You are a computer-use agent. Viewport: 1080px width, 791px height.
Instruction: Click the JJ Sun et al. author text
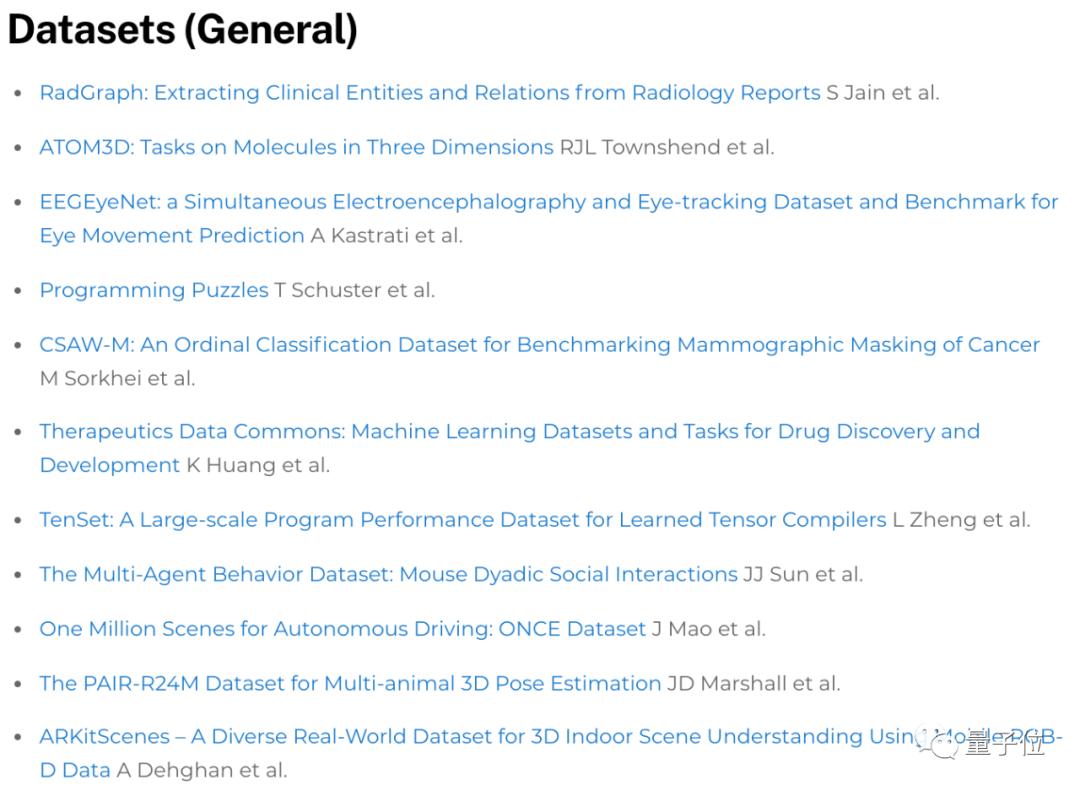point(803,574)
